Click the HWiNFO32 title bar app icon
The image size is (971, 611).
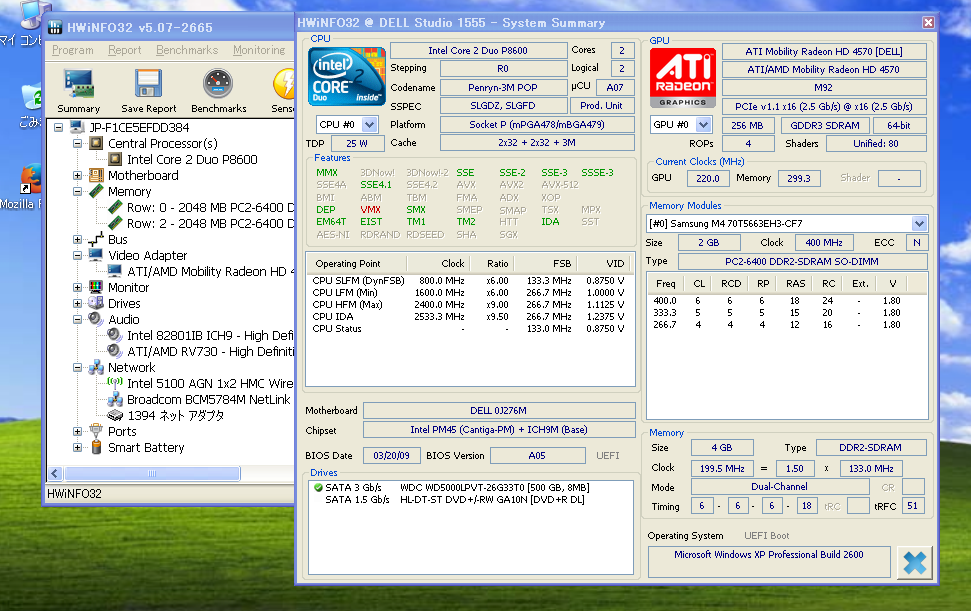pyautogui.click(x=55, y=27)
